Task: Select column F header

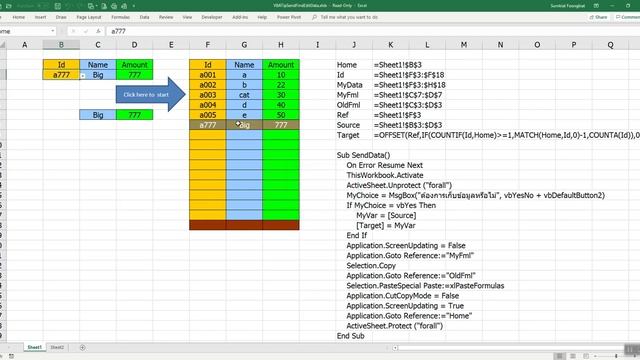Action: 208,44
